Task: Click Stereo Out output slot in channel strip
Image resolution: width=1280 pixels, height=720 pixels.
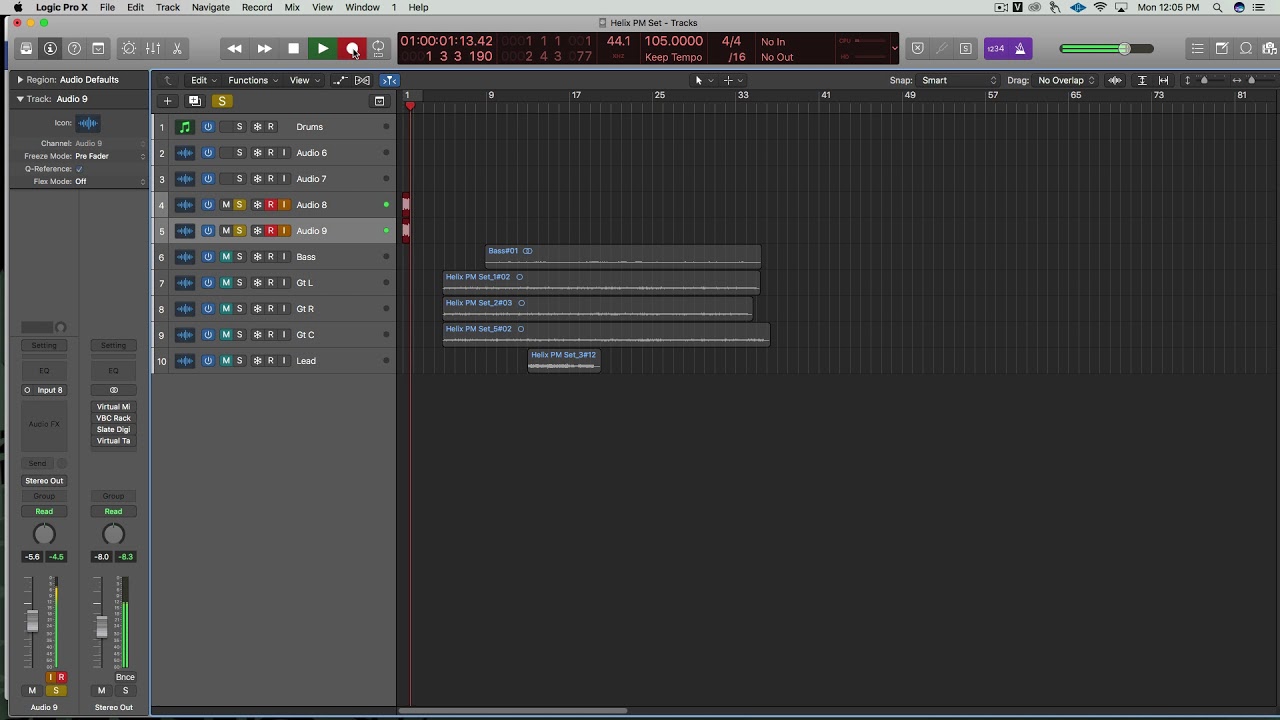Action: point(44,481)
